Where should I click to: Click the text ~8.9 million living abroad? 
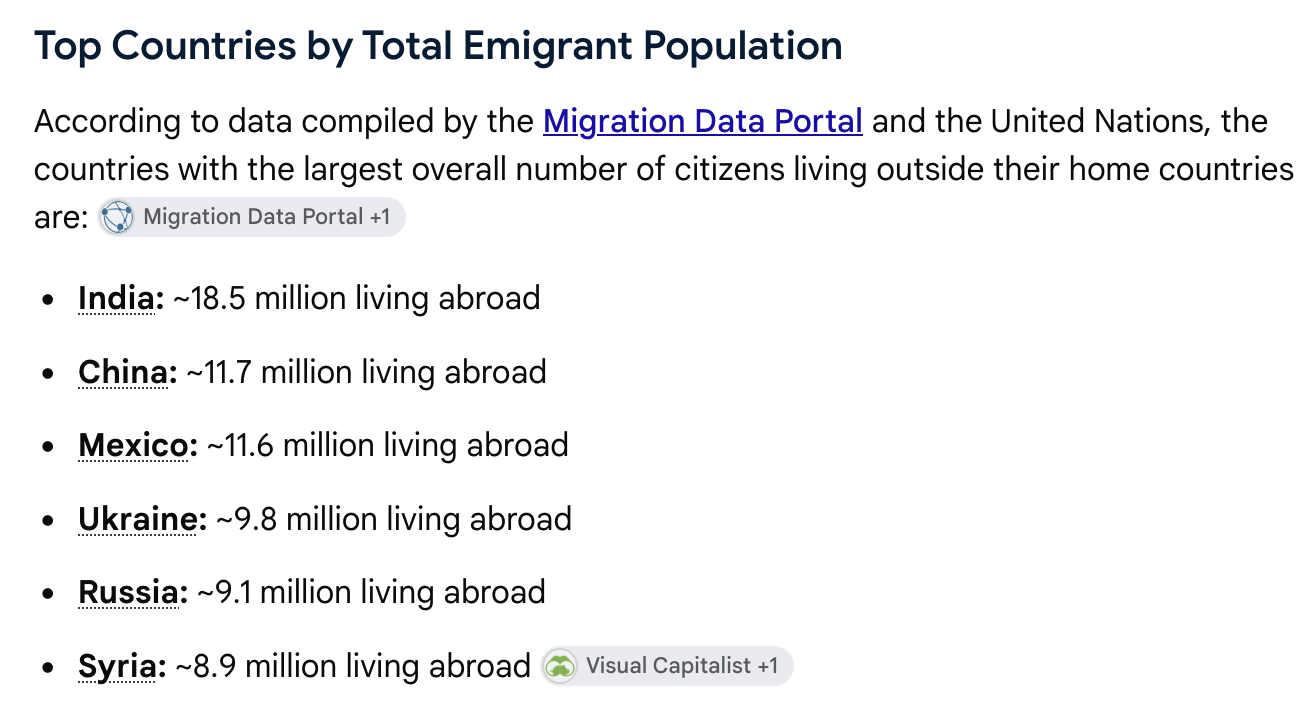[x=353, y=666]
